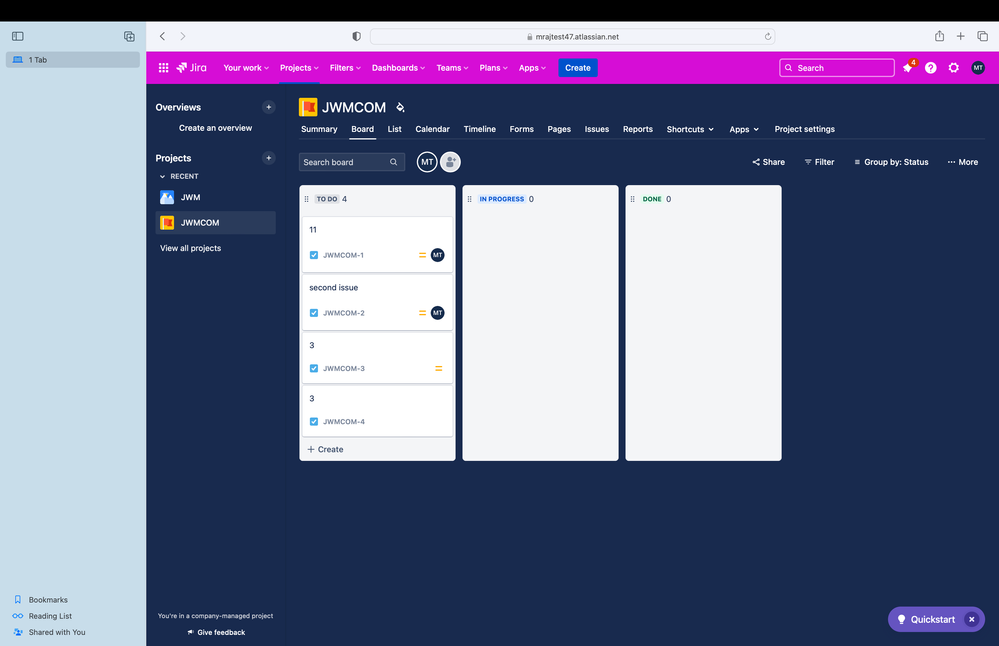Click the Filter button on the board

(819, 162)
